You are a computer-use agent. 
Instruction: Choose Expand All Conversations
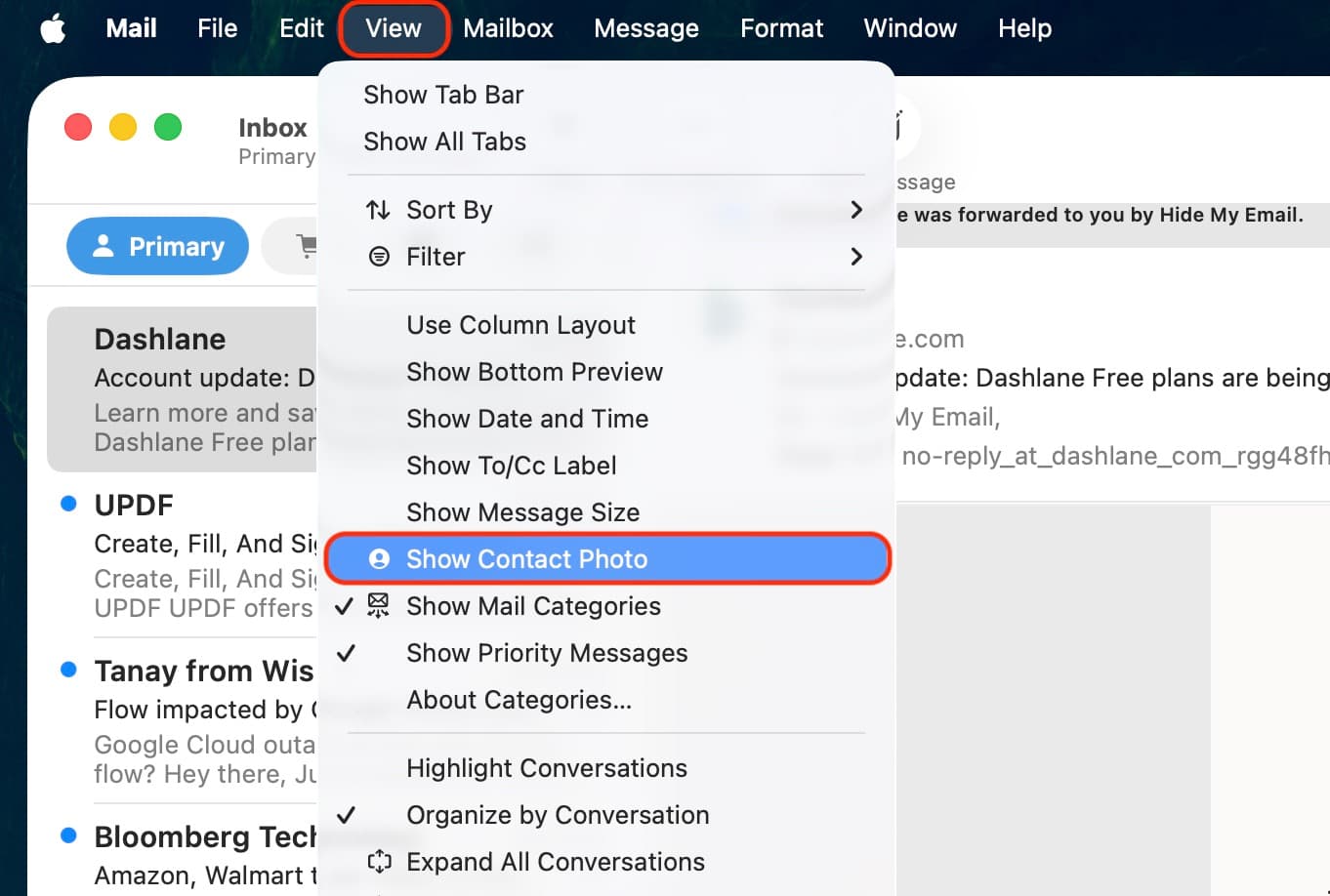[606, 862]
